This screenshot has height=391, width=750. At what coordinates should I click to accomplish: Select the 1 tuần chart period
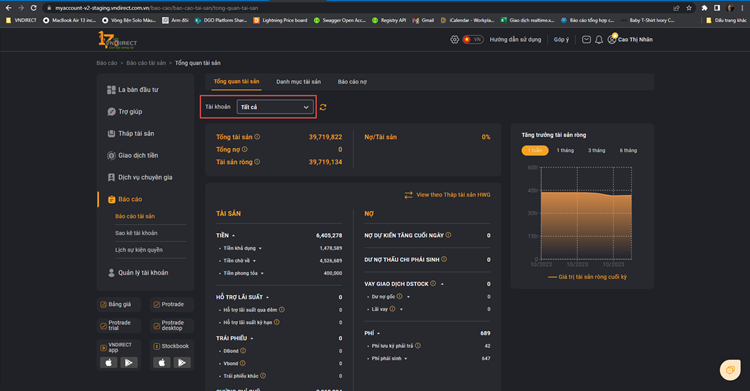(535, 150)
